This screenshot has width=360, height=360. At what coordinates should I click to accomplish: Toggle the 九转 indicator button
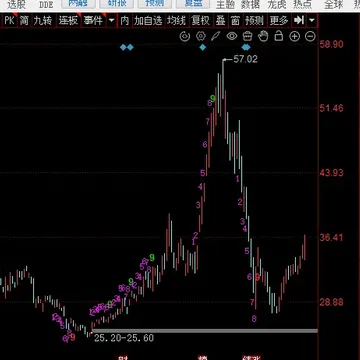pyautogui.click(x=43, y=21)
